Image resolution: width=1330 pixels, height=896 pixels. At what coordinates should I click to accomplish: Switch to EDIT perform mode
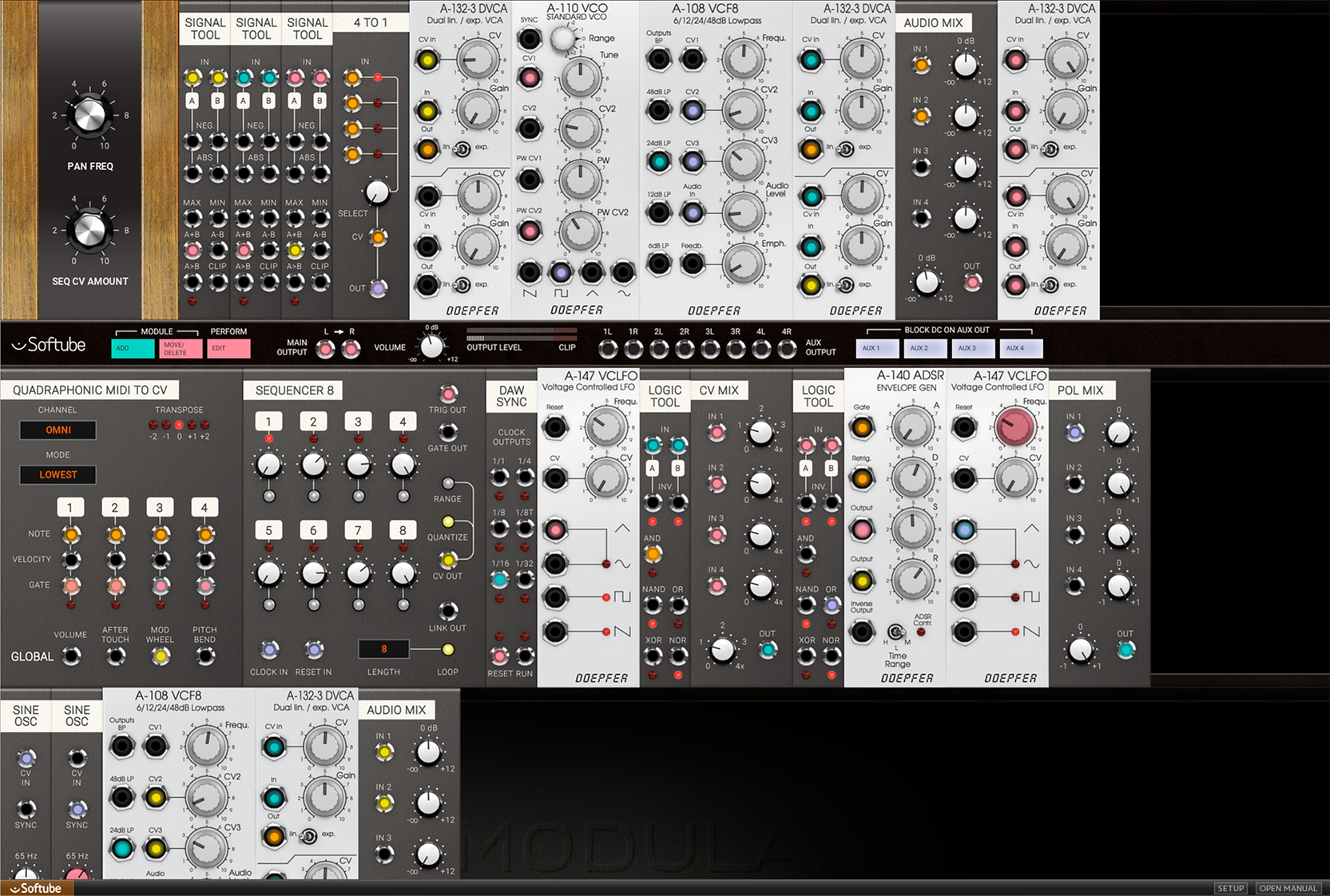[x=228, y=349]
